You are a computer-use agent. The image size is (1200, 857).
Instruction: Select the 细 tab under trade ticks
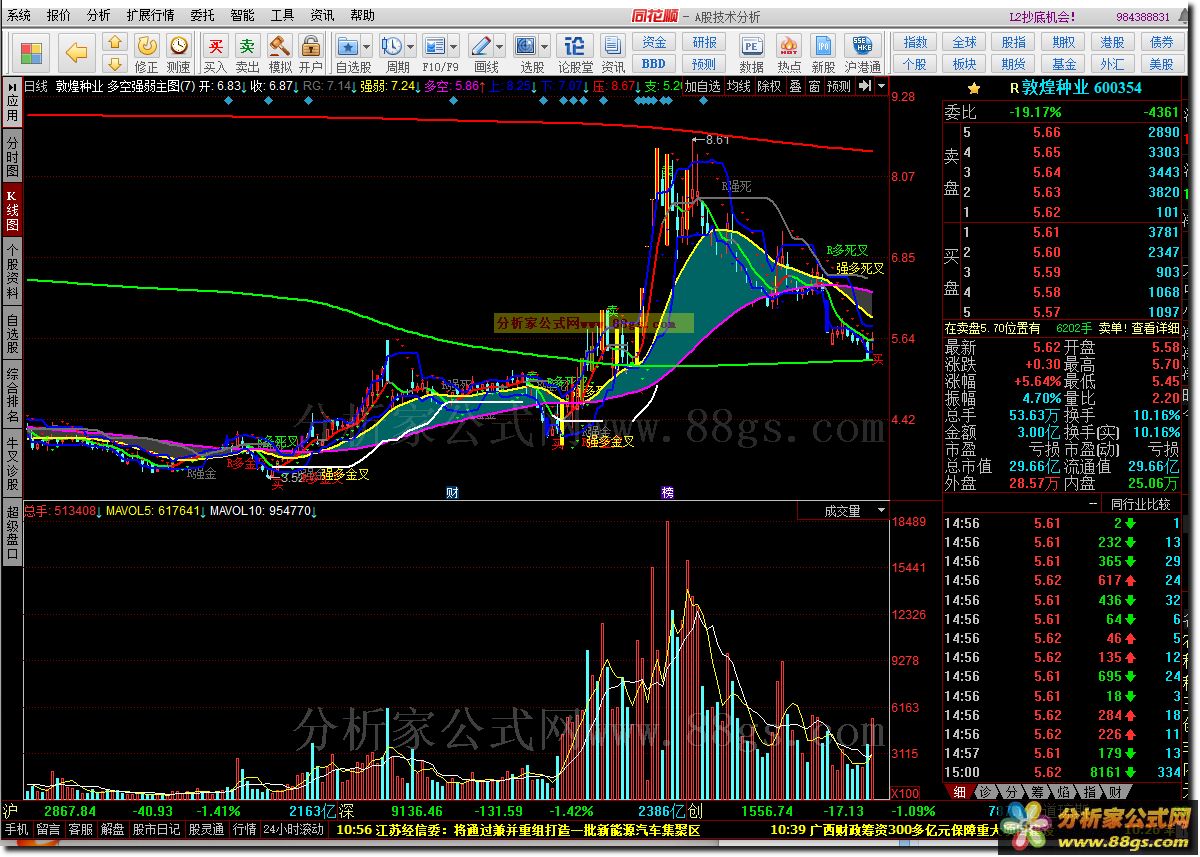pos(960,792)
